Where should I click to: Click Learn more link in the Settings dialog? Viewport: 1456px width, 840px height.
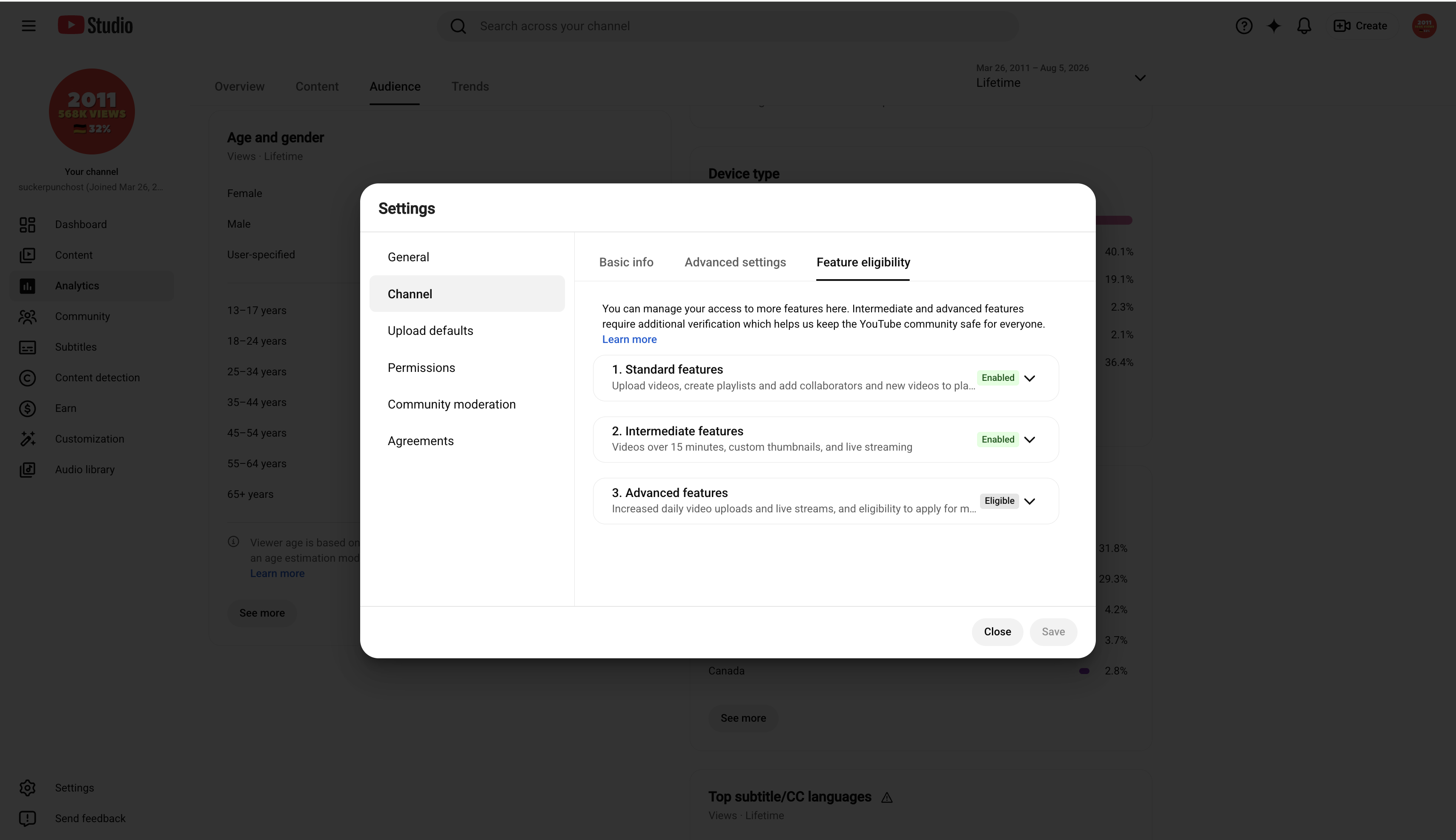coord(629,339)
